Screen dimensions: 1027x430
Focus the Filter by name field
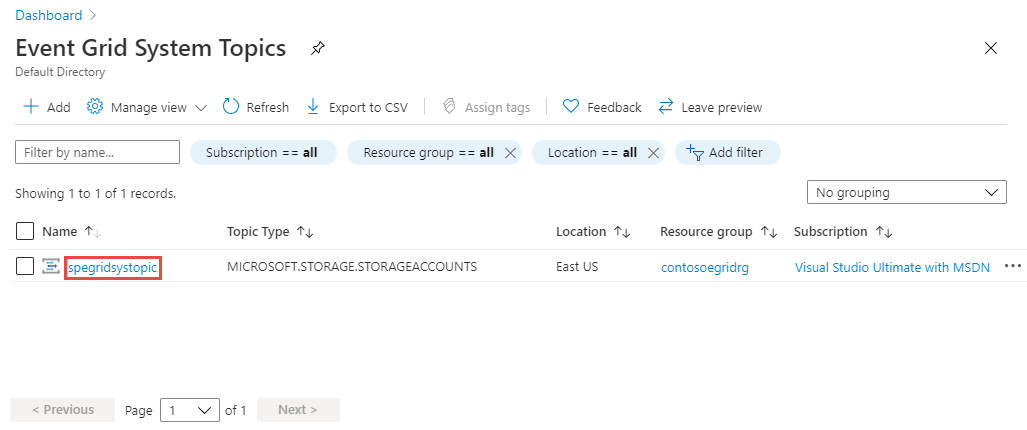click(x=98, y=152)
